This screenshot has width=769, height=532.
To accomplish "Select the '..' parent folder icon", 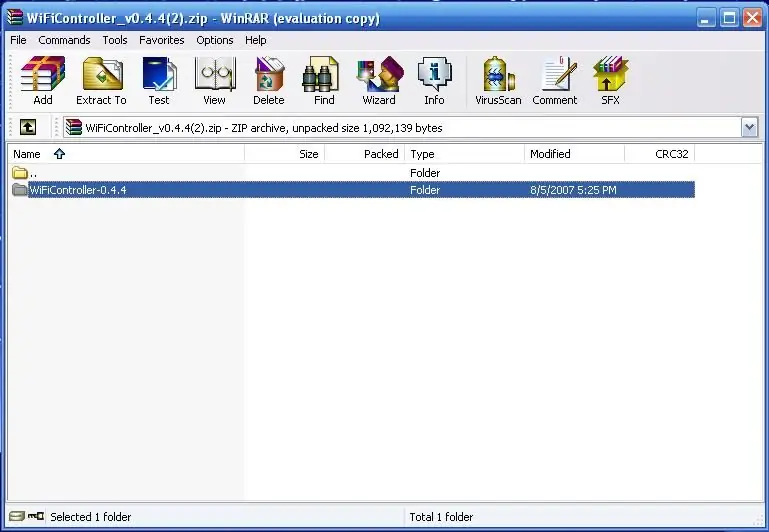I will (20, 173).
